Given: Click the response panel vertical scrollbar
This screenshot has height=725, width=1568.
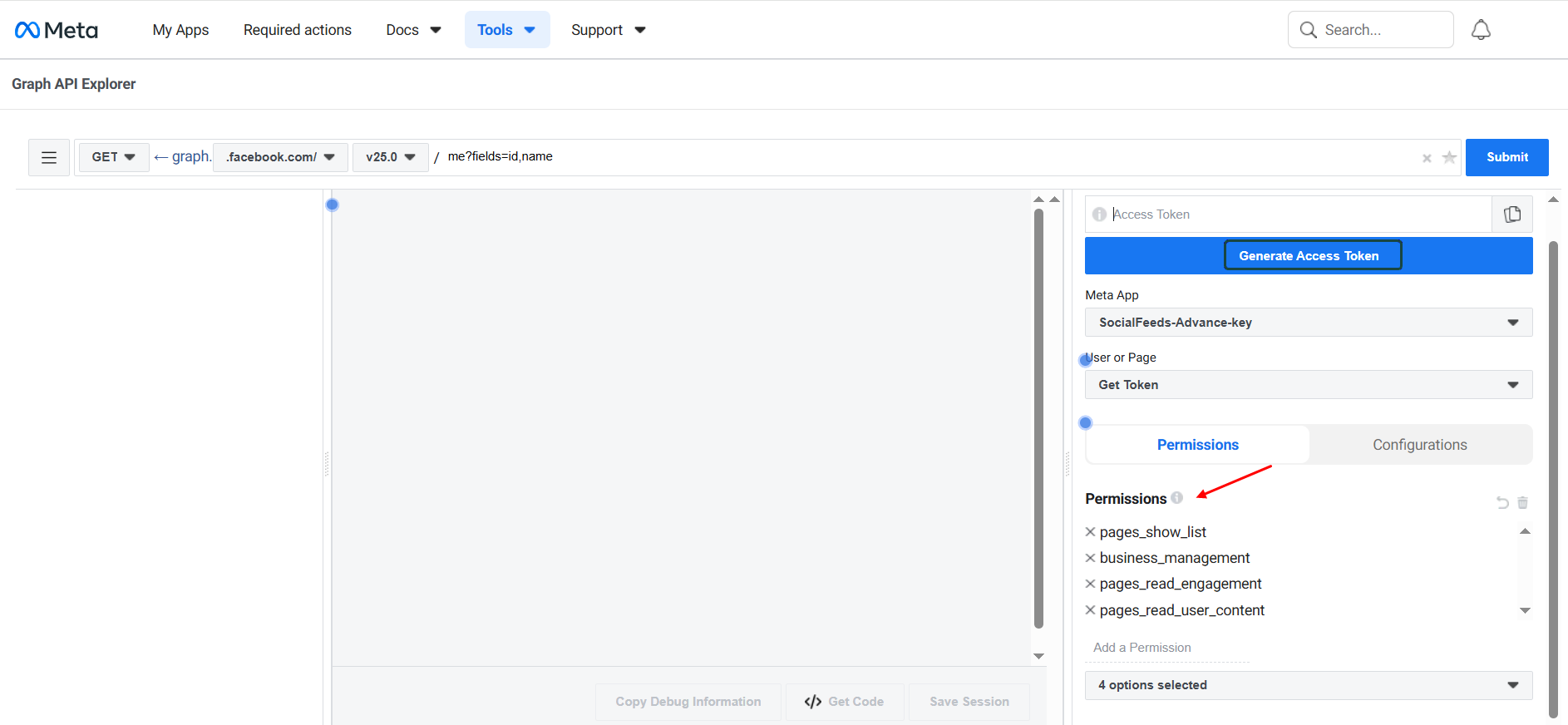Looking at the screenshot, I should pyautogui.click(x=1038, y=416).
